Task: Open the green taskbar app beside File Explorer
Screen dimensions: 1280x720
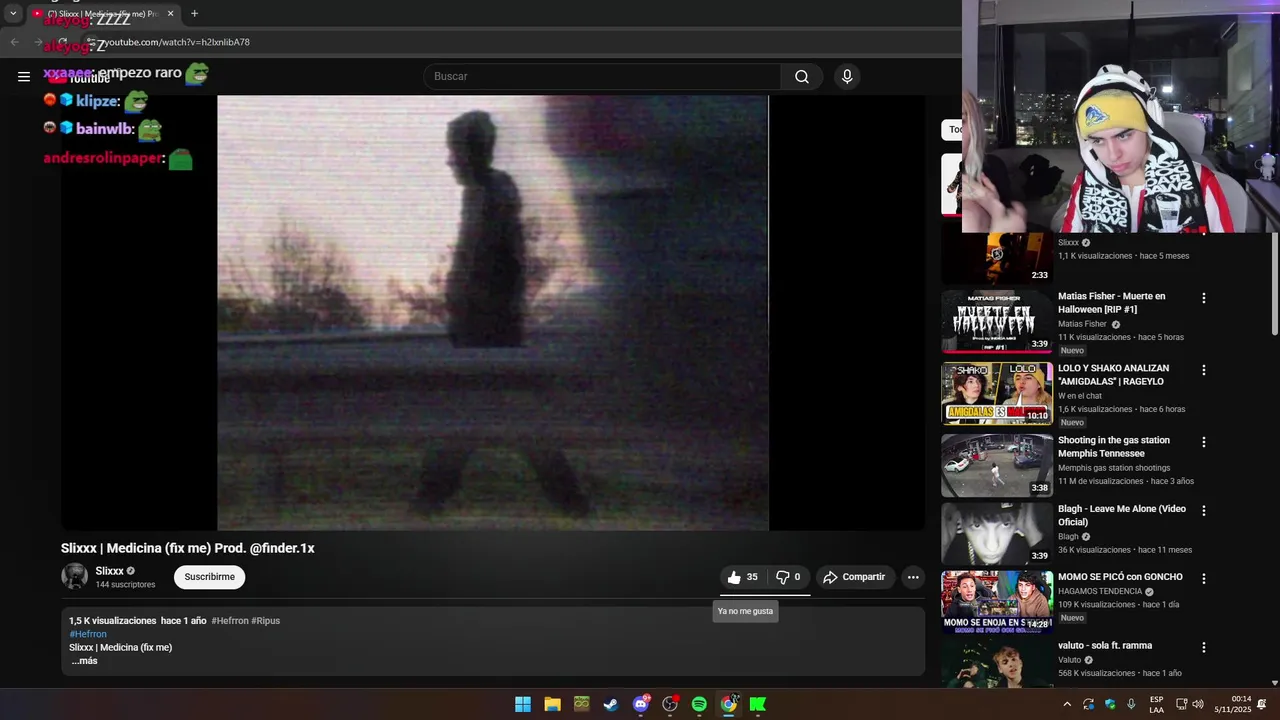Action: pos(582,705)
